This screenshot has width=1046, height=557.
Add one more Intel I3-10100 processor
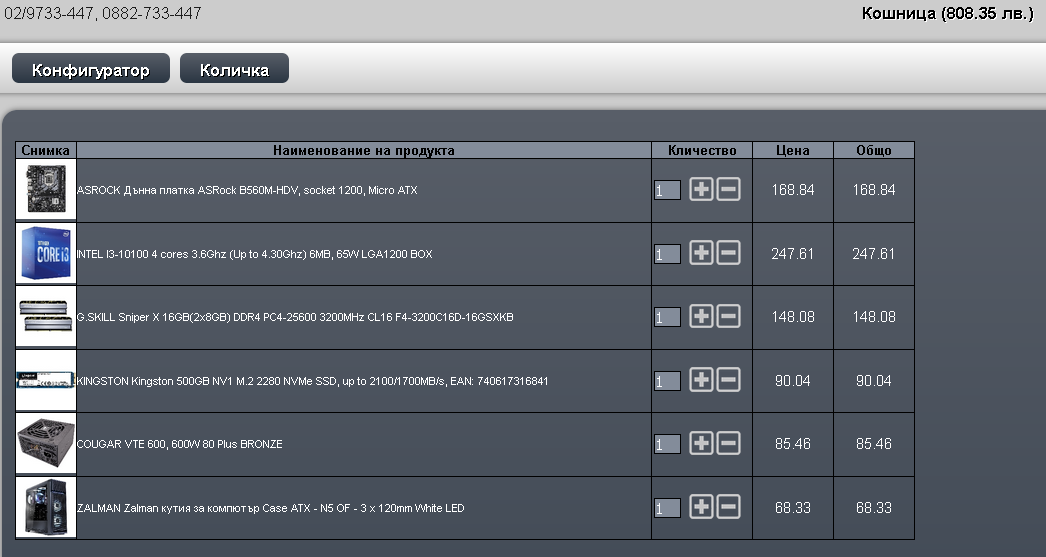[701, 253]
